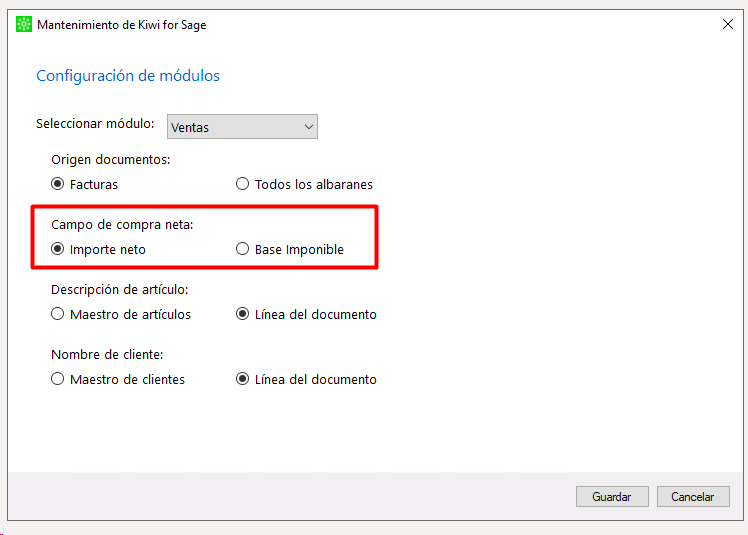Choose Línea del documento for Nombre de cliente
The image size is (748, 535).
(x=242, y=379)
